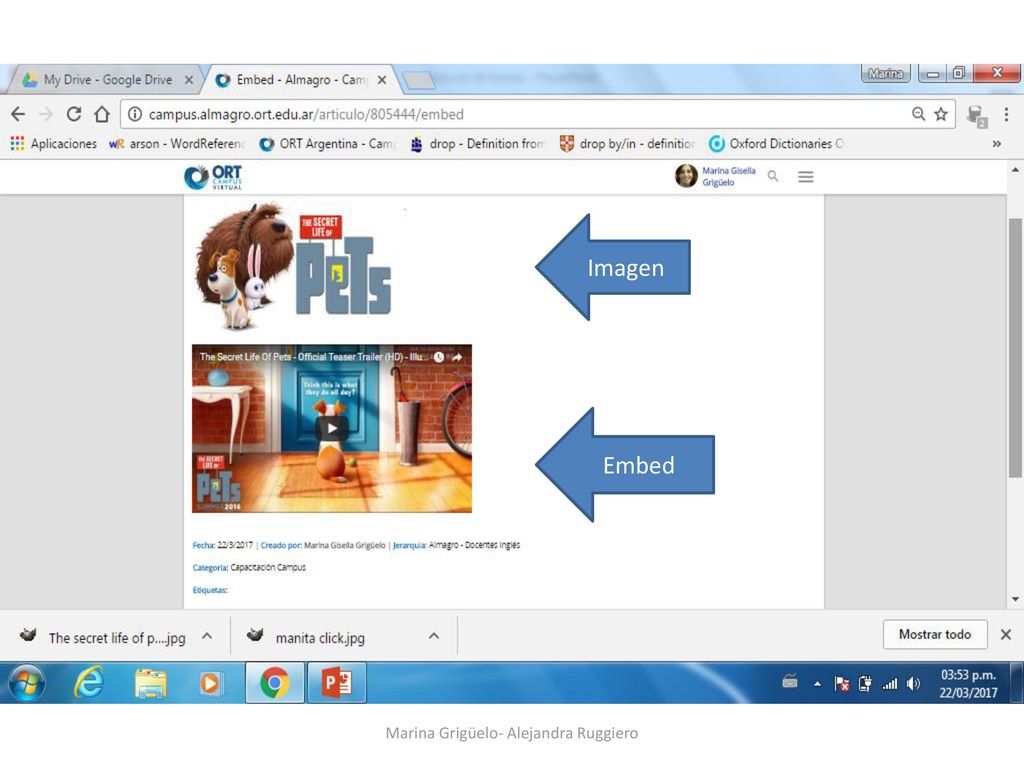
Task: Expand options for The secret life download
Action: (207, 635)
